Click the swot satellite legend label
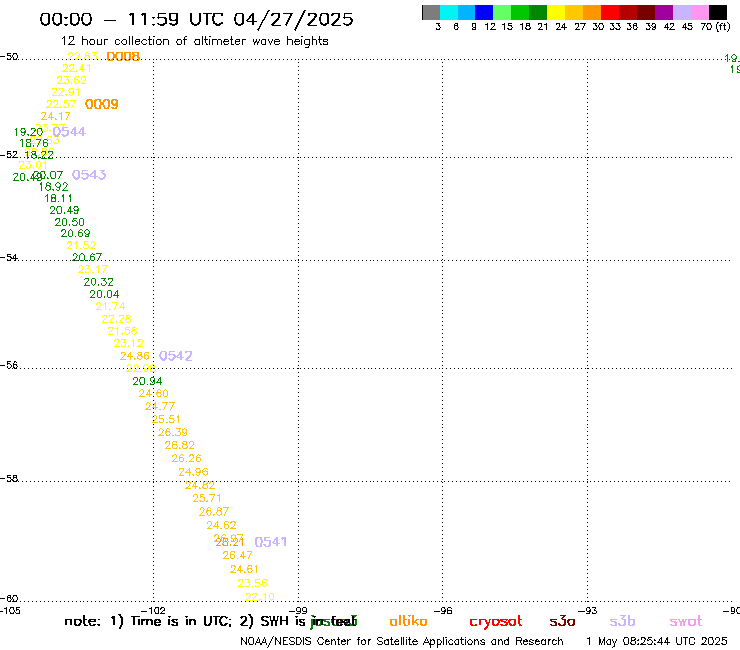The width and height of the screenshot is (740, 650). 686,622
